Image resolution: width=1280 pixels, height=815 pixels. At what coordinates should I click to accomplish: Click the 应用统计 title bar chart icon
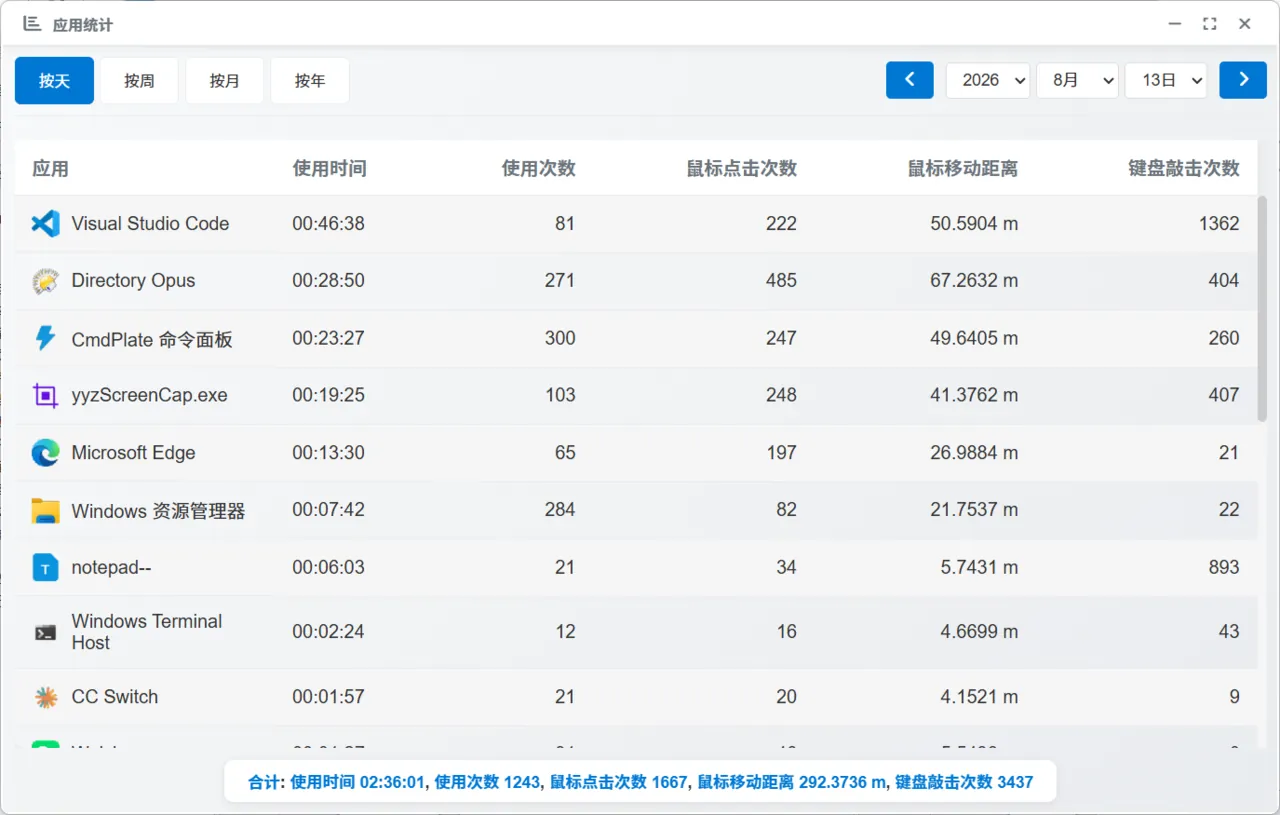pyautogui.click(x=32, y=24)
